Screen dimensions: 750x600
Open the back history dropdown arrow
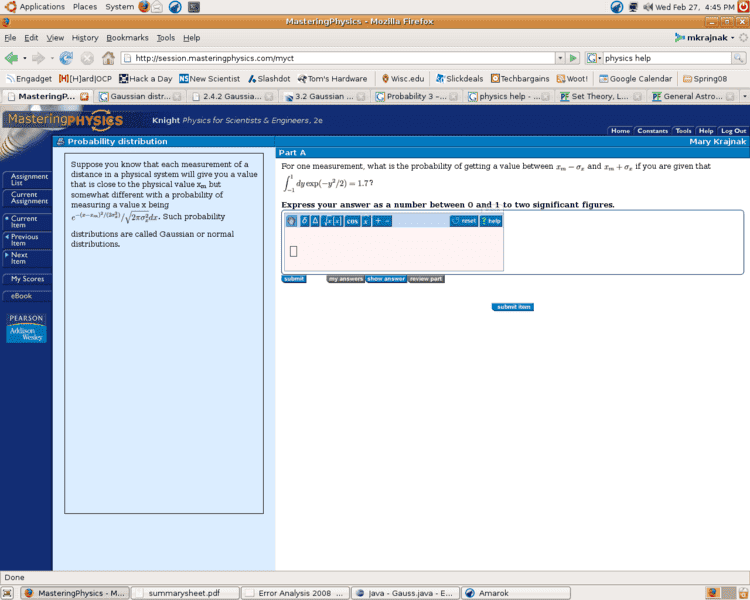(25, 58)
